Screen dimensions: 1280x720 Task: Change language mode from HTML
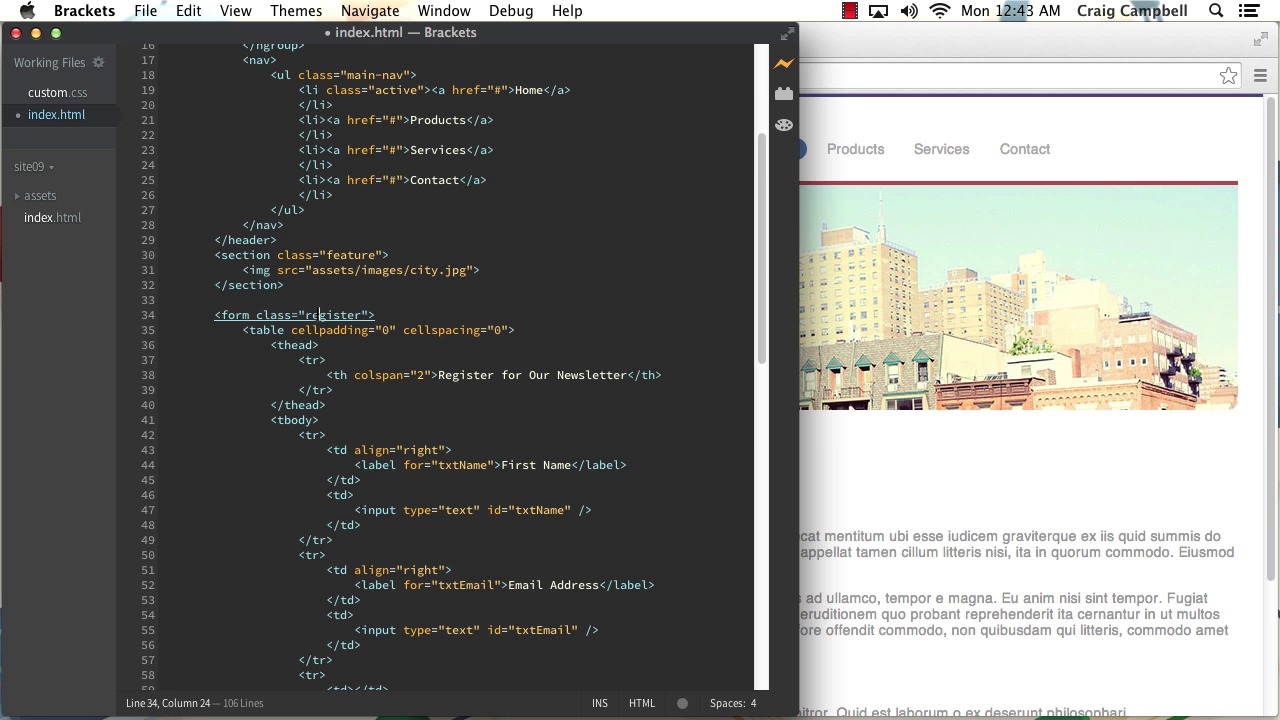(x=641, y=703)
